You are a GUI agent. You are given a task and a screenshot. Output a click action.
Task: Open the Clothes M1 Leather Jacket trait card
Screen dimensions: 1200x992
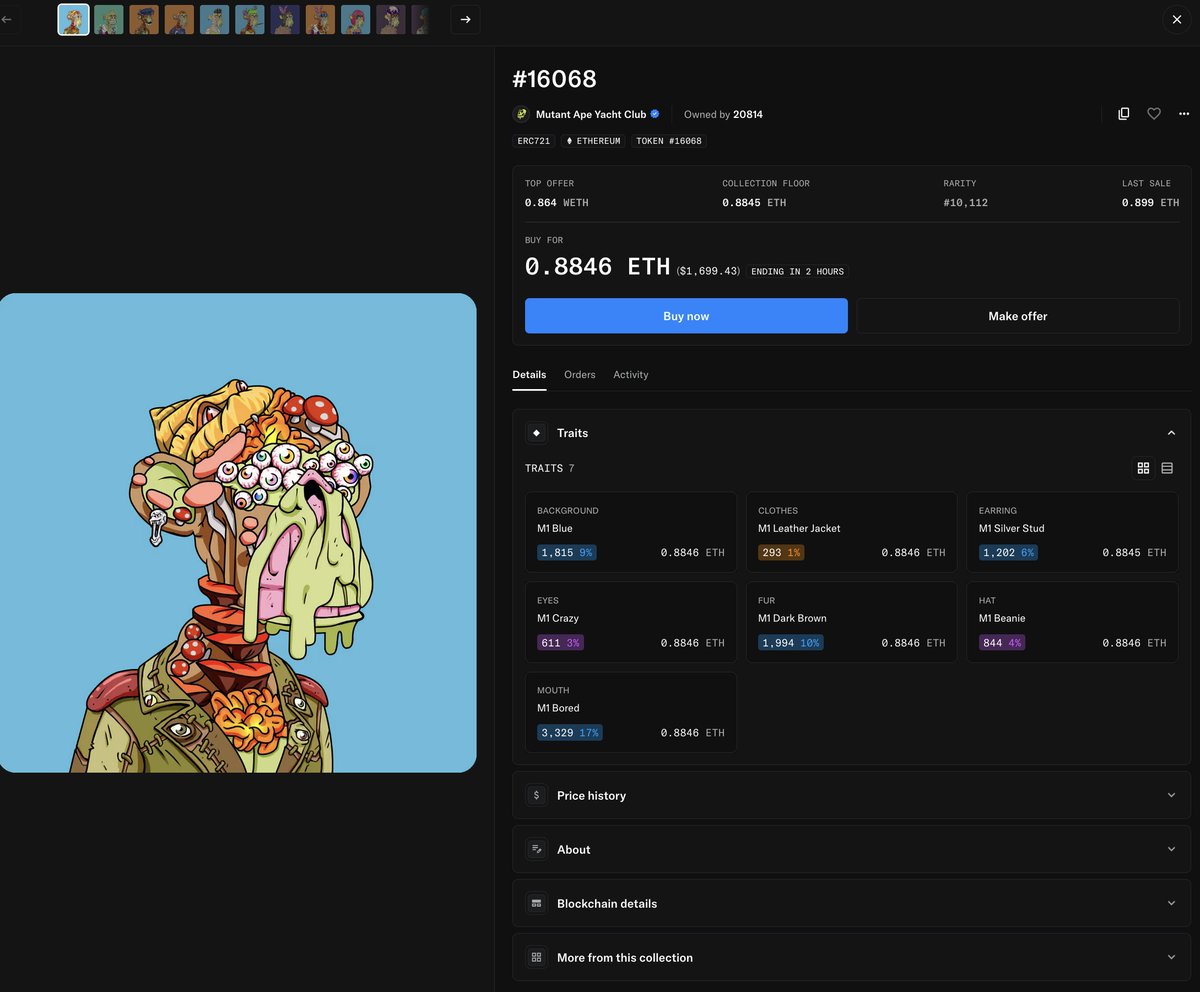point(852,532)
